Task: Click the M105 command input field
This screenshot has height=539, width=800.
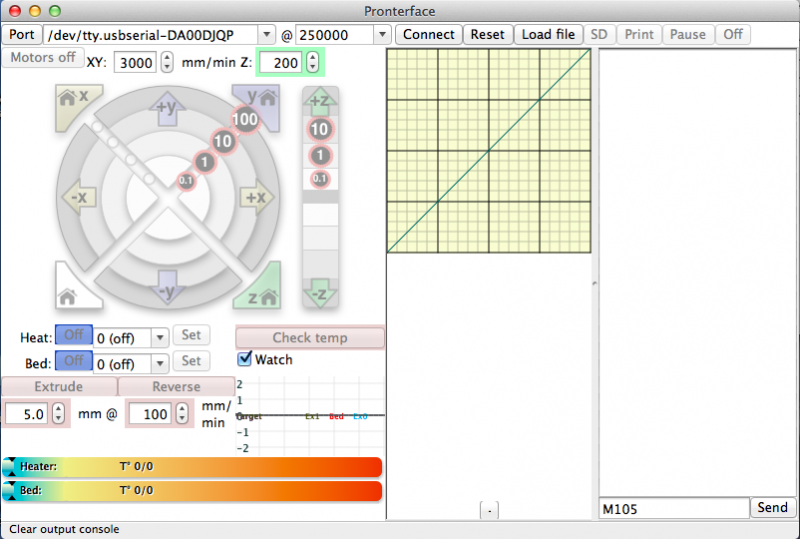Action: click(672, 508)
